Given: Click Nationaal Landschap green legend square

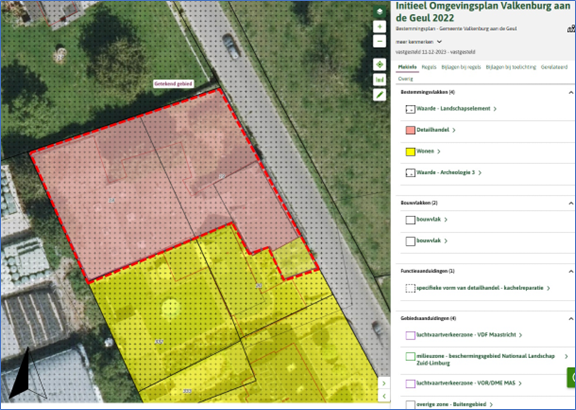Looking at the screenshot, I should pyautogui.click(x=410, y=357).
